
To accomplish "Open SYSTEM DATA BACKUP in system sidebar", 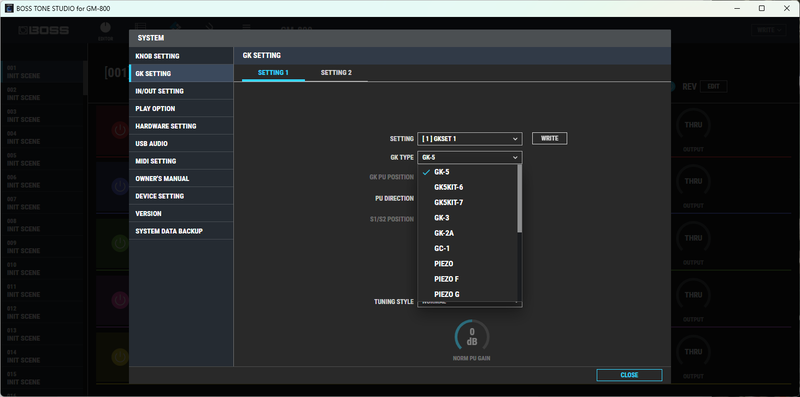I will click(x=181, y=231).
